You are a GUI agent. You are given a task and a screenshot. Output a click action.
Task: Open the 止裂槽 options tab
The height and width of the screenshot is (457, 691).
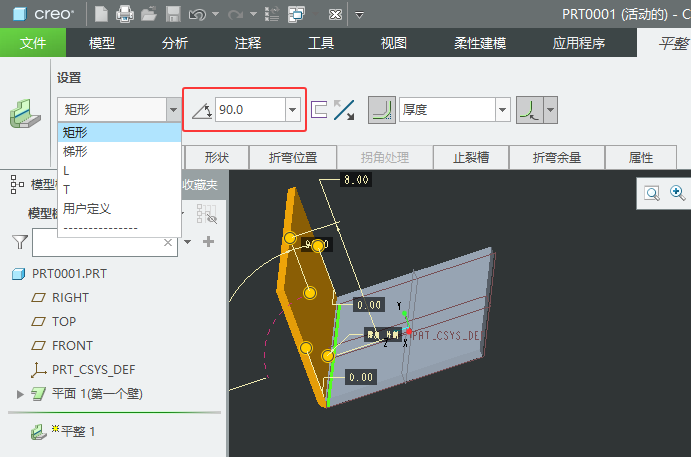click(x=471, y=157)
